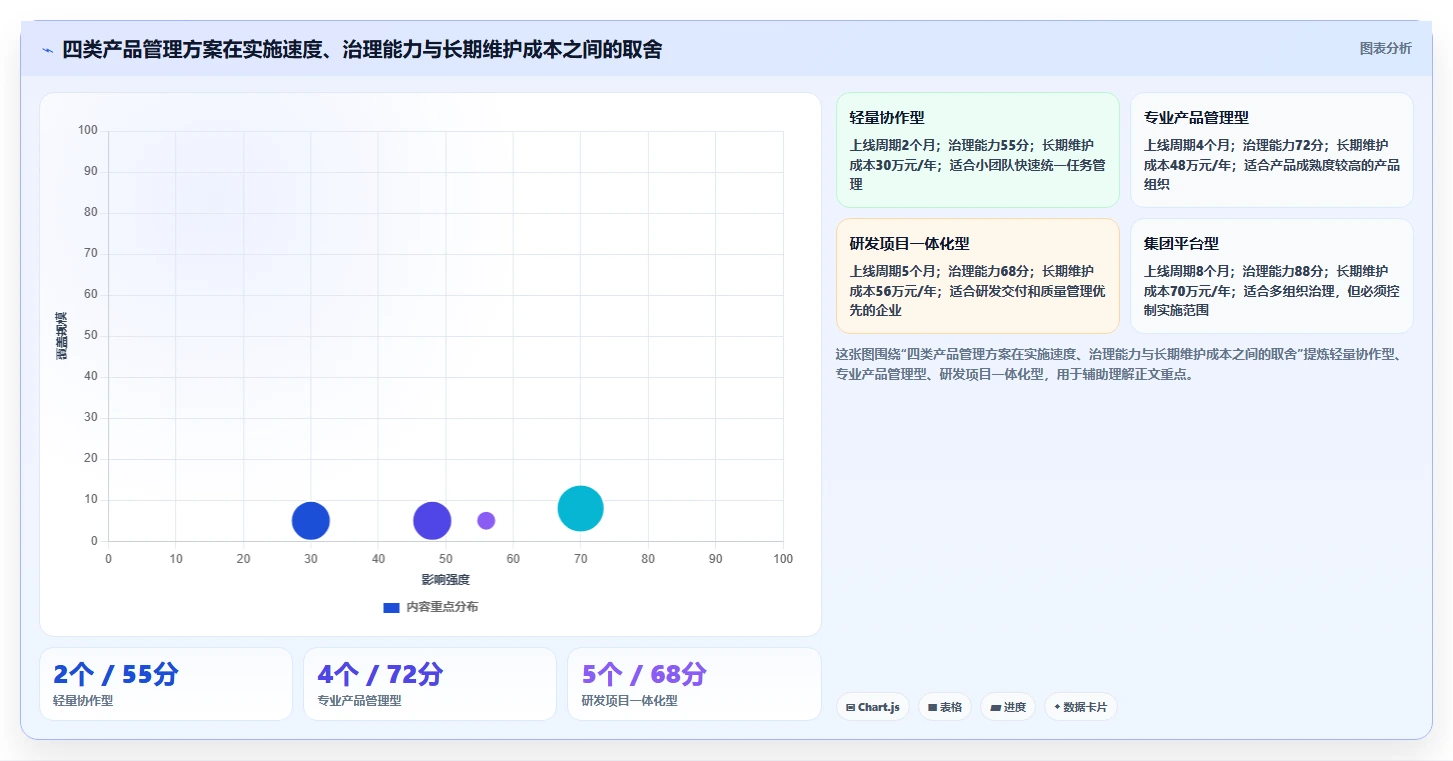The width and height of the screenshot is (1453, 761).
Task: Click the 2个 / 55分 stat card
Action: pos(166,684)
